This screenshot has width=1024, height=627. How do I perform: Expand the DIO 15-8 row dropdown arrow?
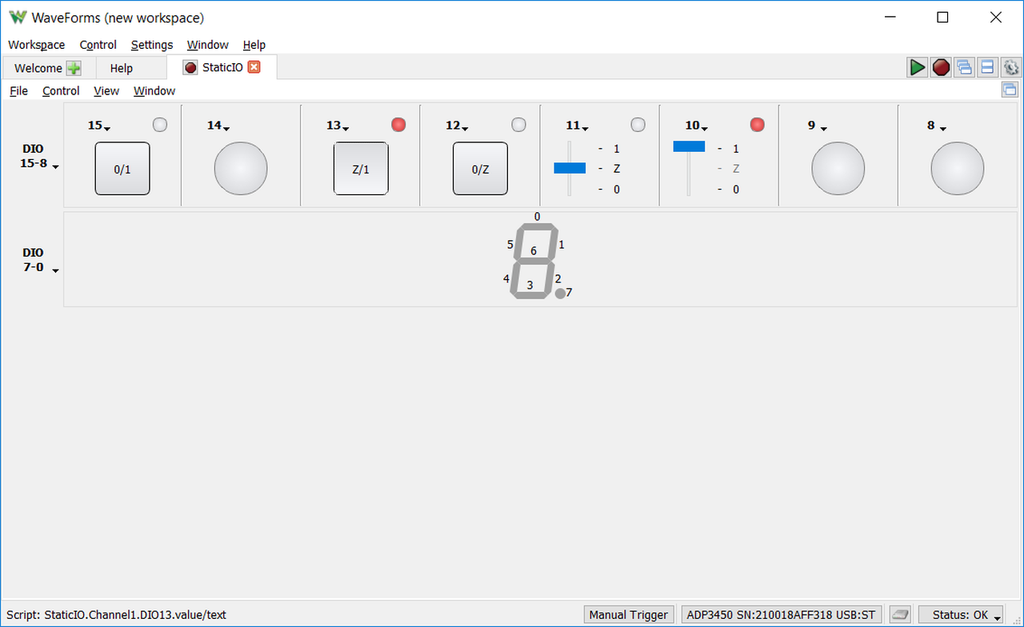pos(56,168)
